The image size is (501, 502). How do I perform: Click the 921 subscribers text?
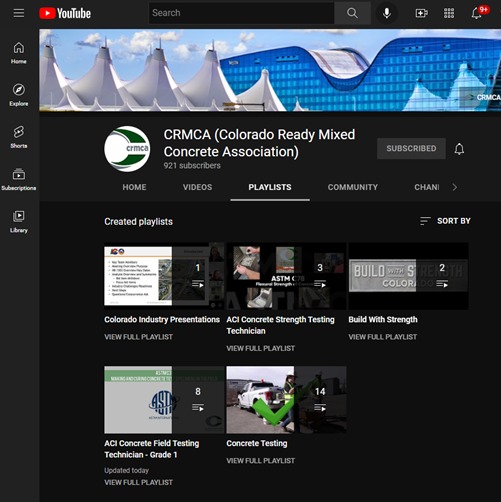click(x=192, y=165)
